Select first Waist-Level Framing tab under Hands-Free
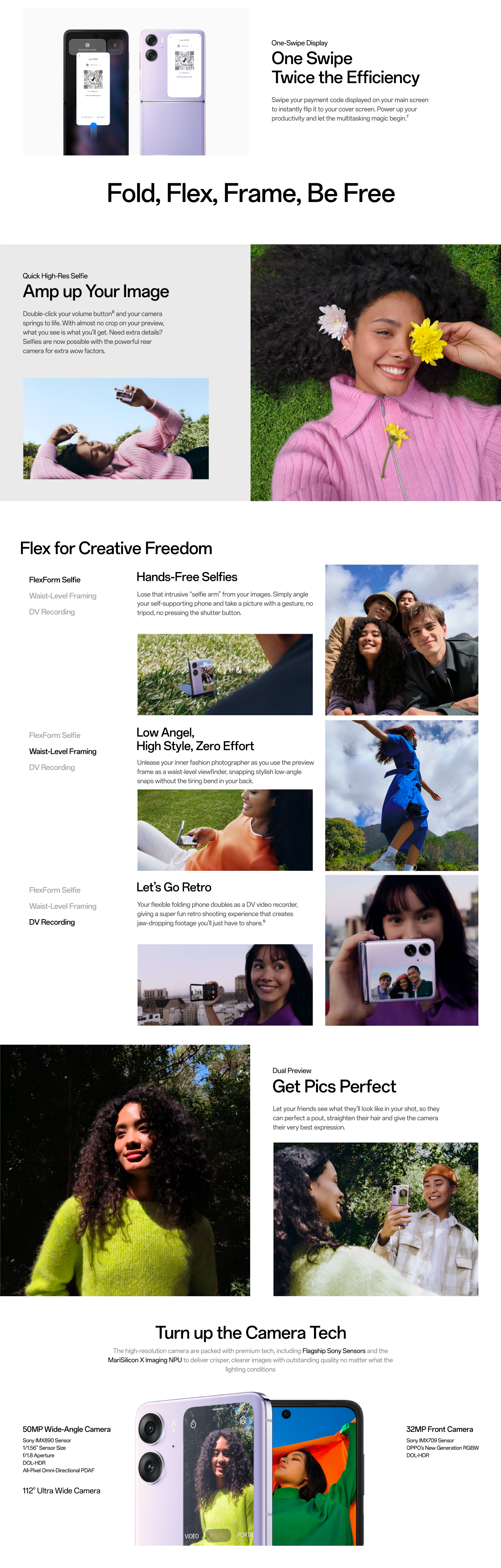The image size is (501, 1568). (63, 596)
